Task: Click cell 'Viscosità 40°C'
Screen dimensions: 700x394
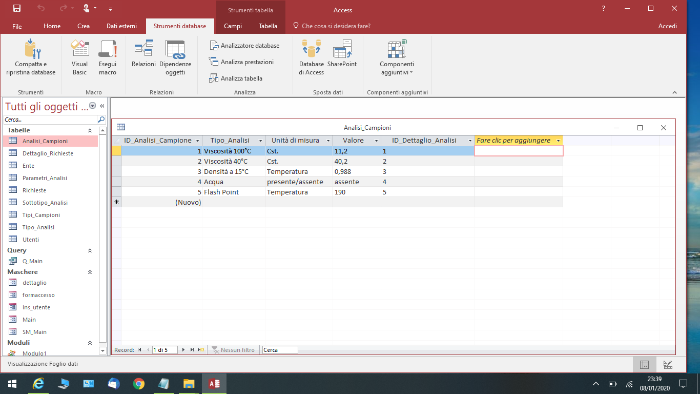Action: click(234, 162)
